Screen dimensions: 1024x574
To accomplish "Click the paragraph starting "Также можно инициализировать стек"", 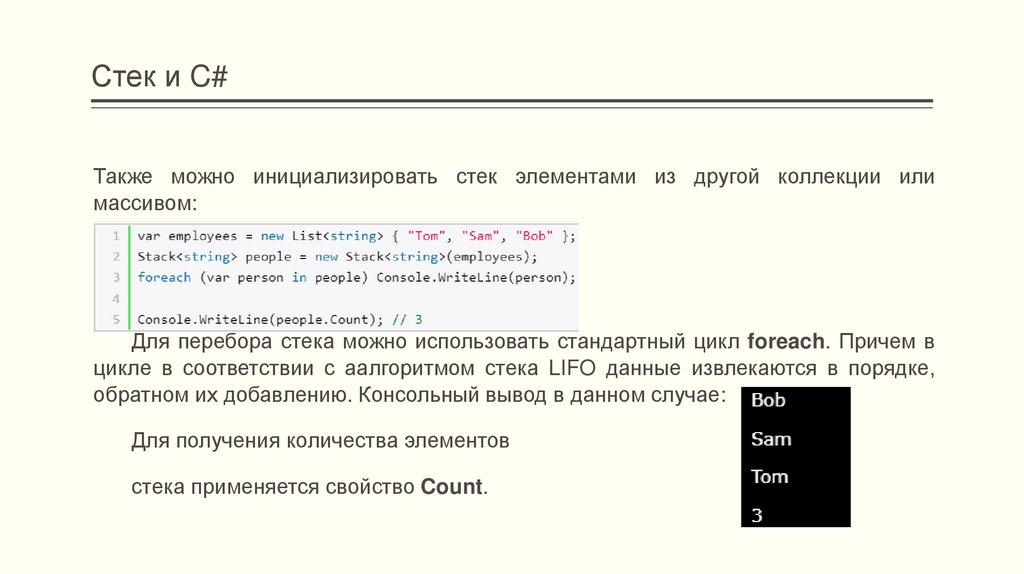I will coord(513,189).
